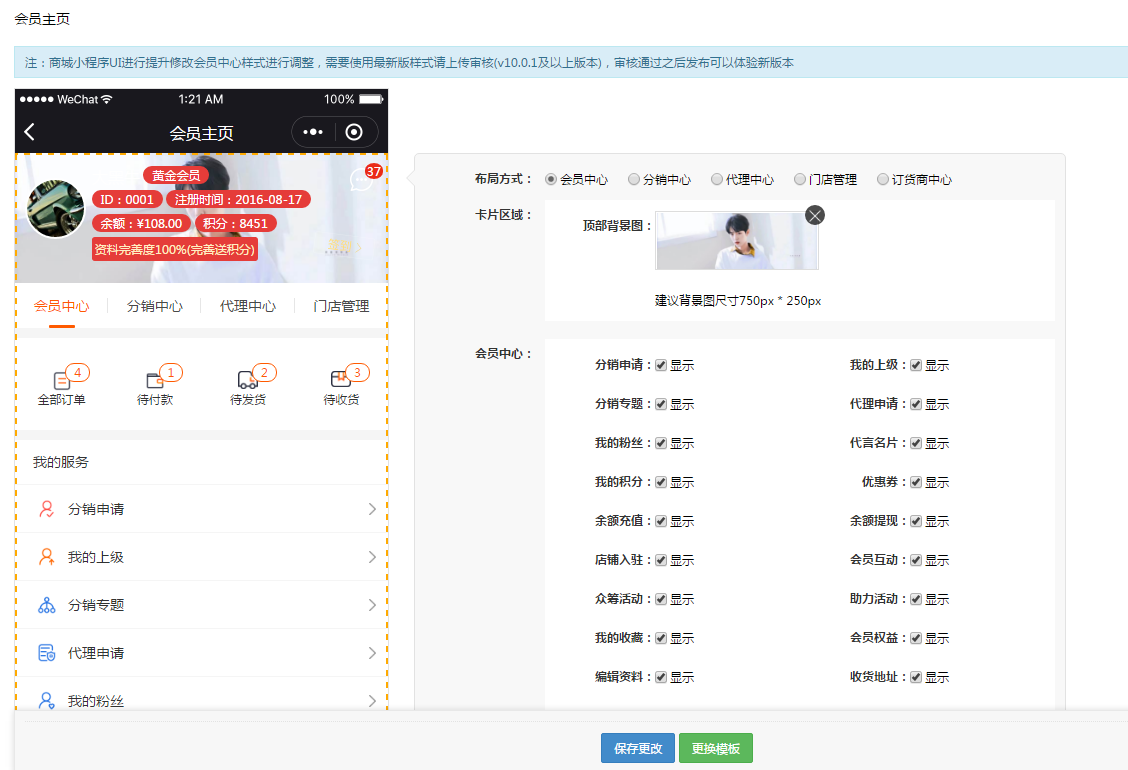Switch to 会员中心 tab in preview
Screen dimensions: 1128x770
(62, 307)
